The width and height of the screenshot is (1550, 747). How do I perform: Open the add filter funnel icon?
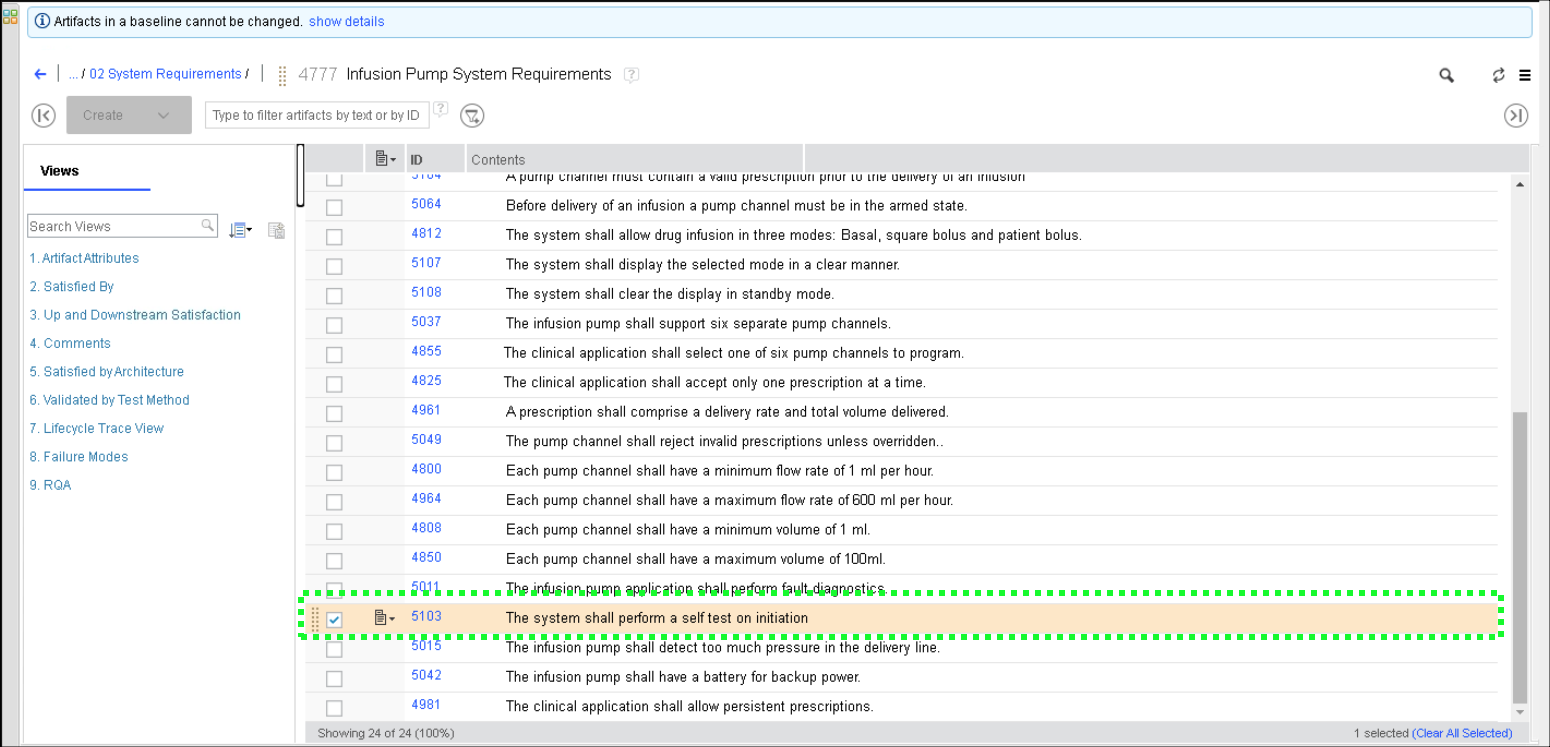472,116
